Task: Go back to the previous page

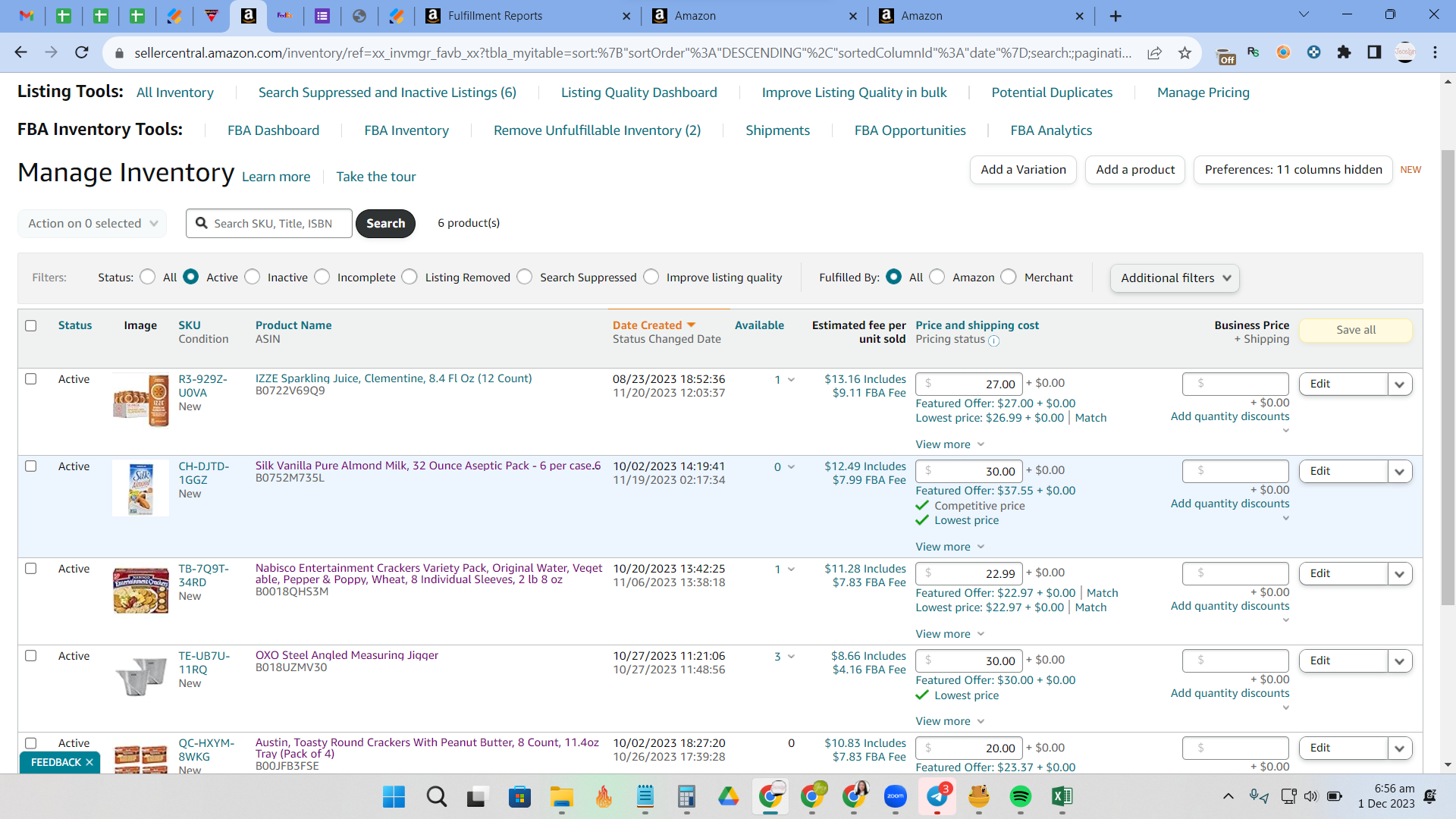Action: click(x=20, y=52)
